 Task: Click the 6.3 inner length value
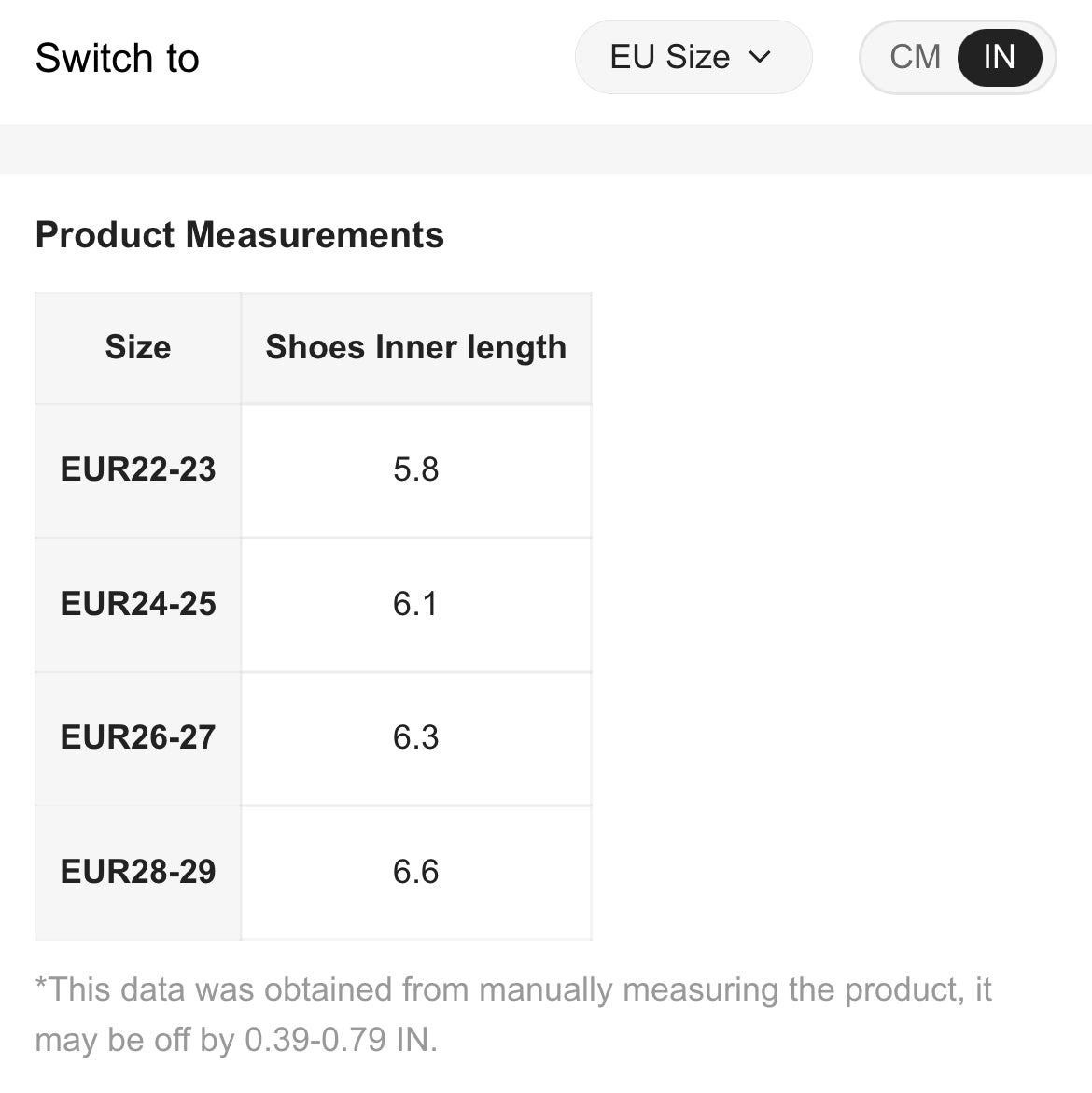click(415, 737)
